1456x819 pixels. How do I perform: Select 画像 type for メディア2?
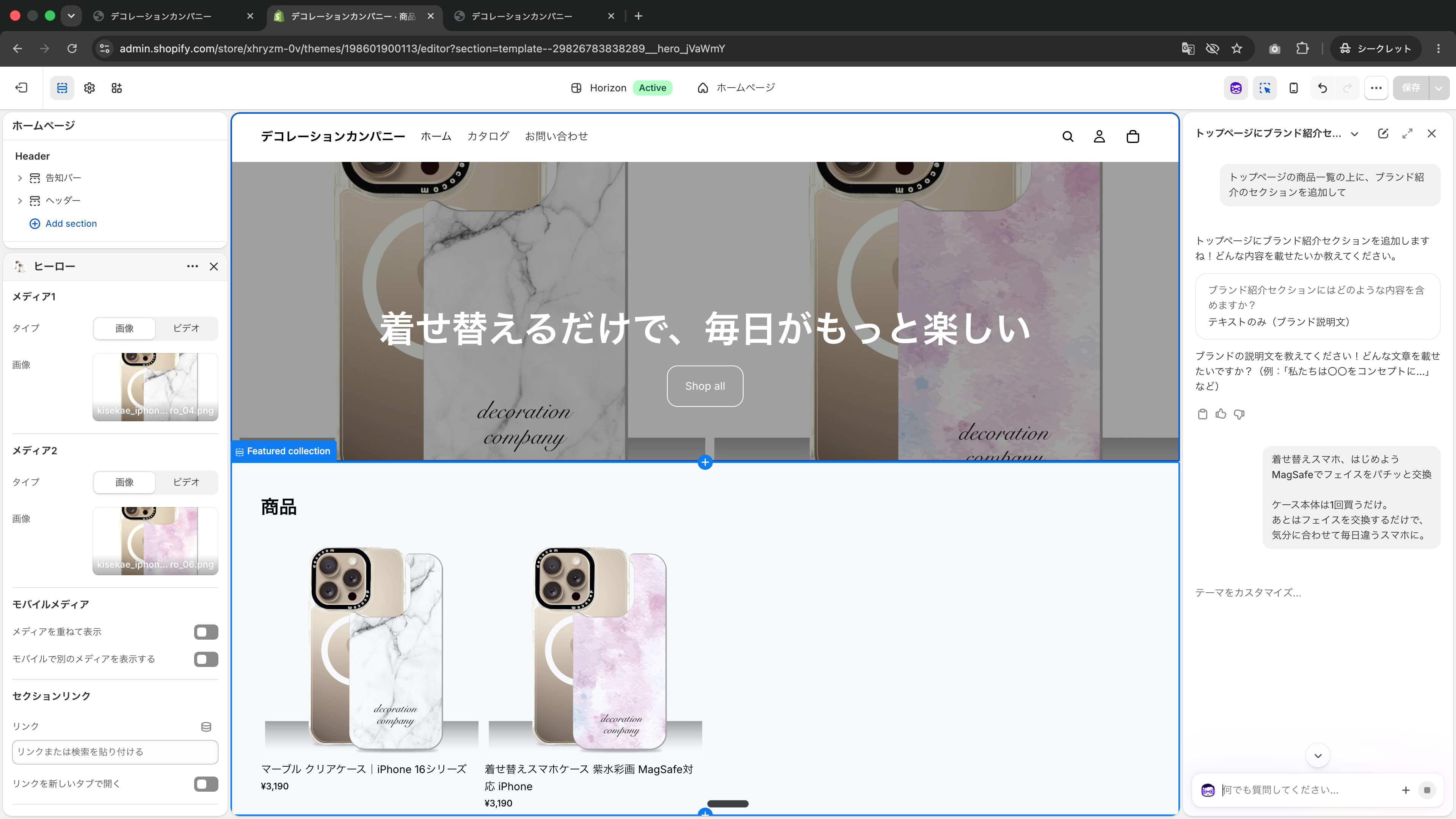(x=124, y=482)
